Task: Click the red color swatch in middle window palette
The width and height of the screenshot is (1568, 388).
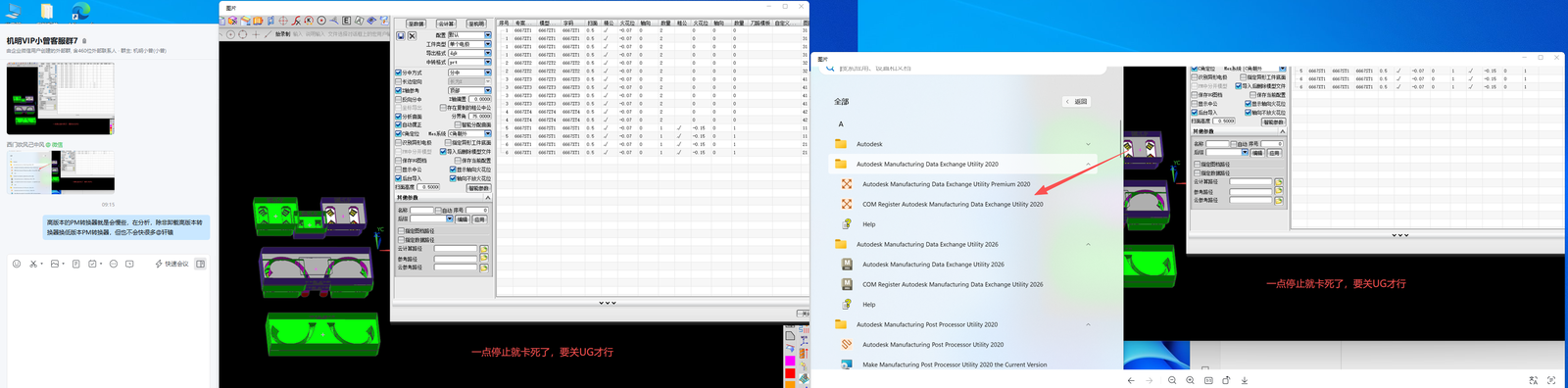Action: click(x=790, y=373)
